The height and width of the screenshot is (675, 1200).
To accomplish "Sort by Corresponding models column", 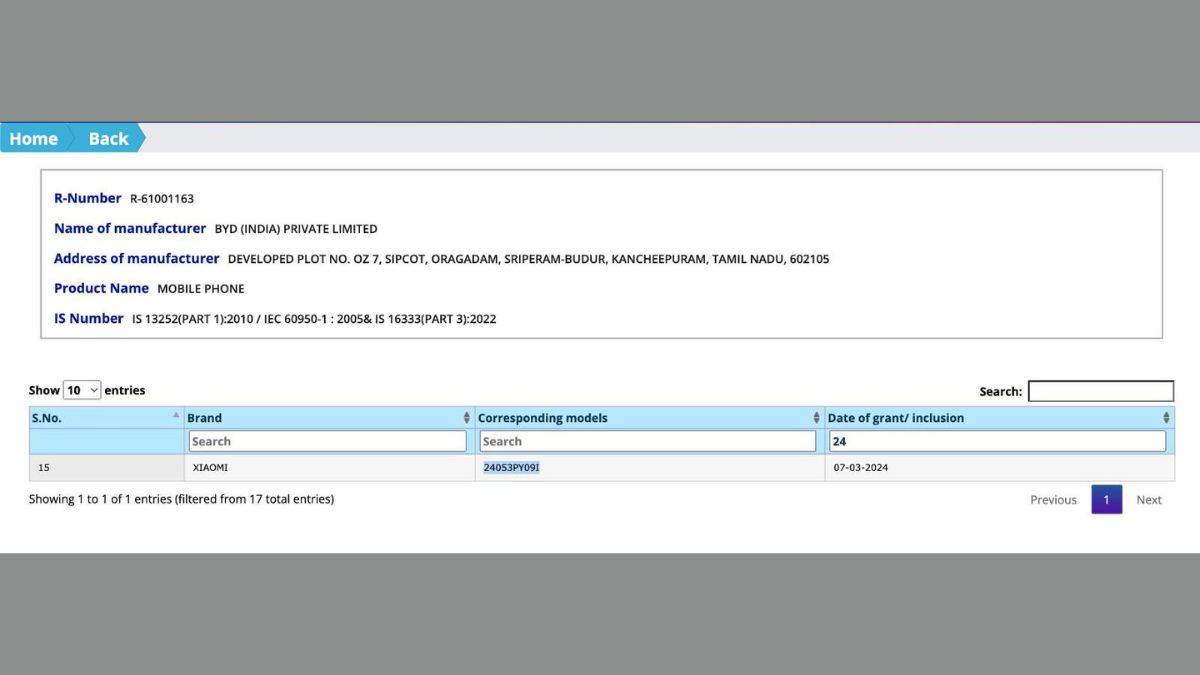I will pyautogui.click(x=649, y=418).
